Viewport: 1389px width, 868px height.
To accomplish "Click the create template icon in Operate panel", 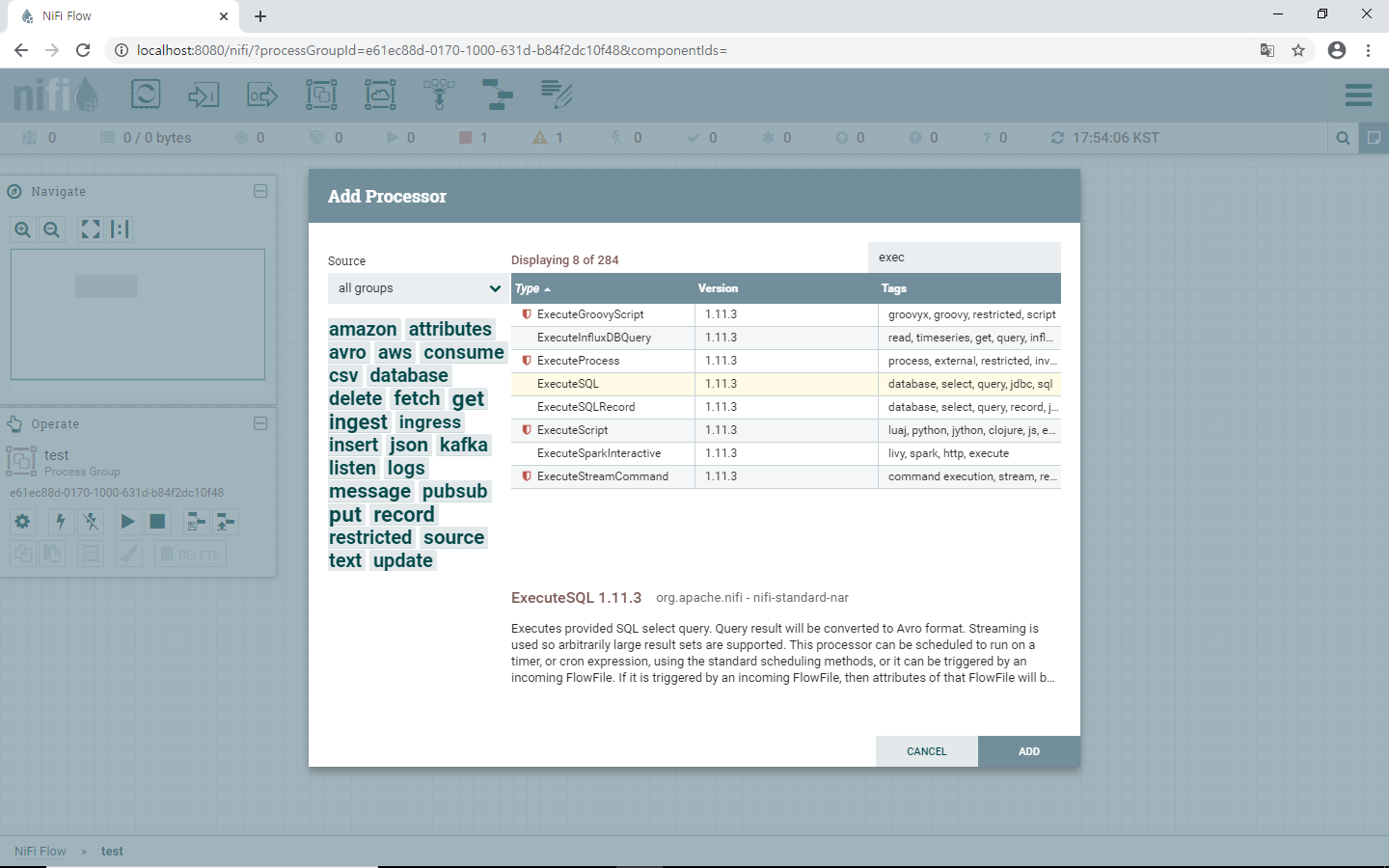I will click(x=196, y=522).
